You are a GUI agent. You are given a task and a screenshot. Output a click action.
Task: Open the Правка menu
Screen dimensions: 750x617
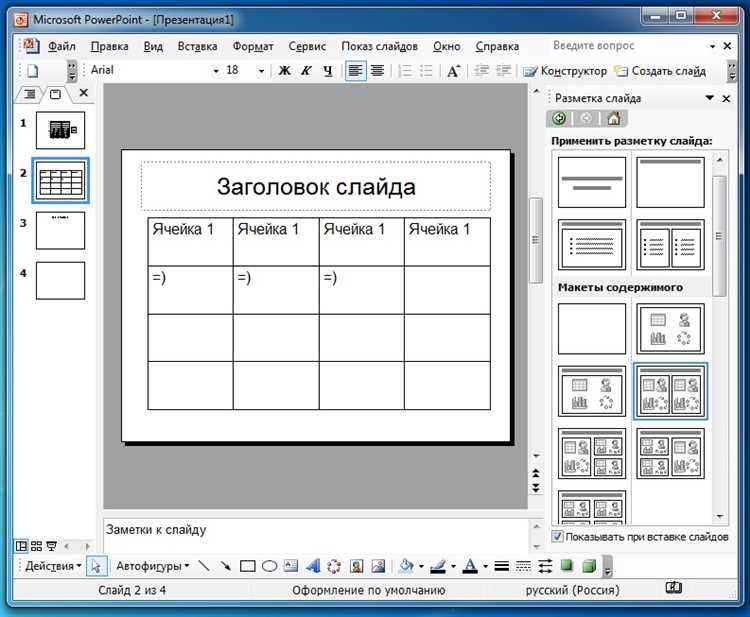[110, 46]
